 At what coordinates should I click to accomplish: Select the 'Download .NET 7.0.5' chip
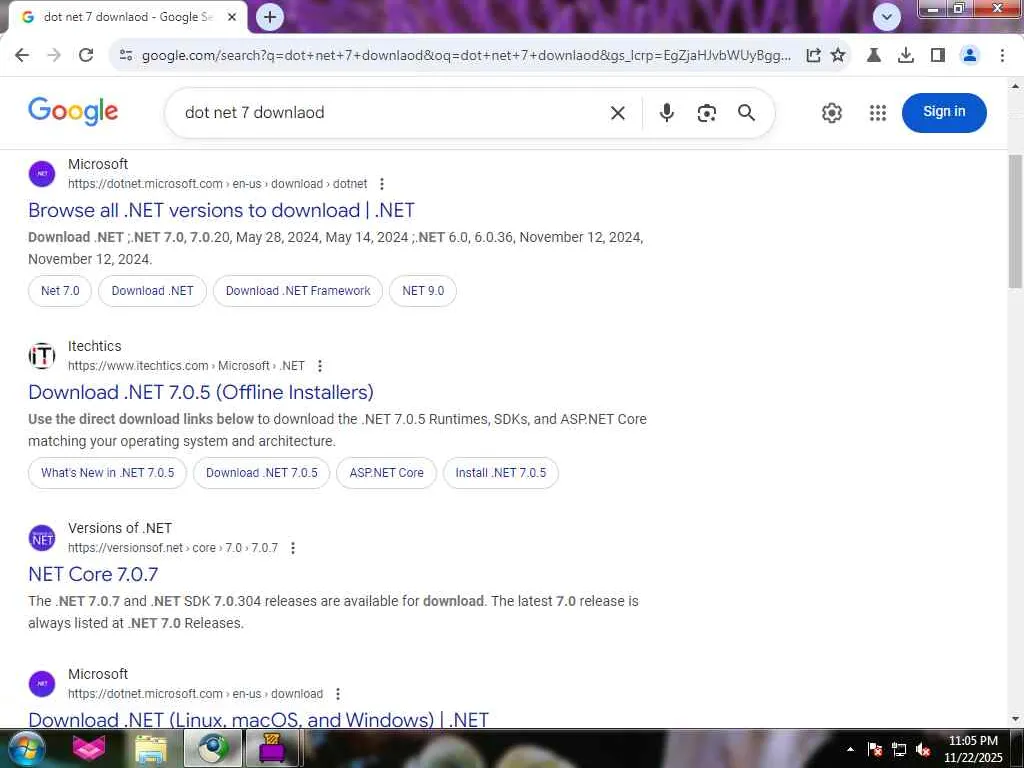[261, 473]
